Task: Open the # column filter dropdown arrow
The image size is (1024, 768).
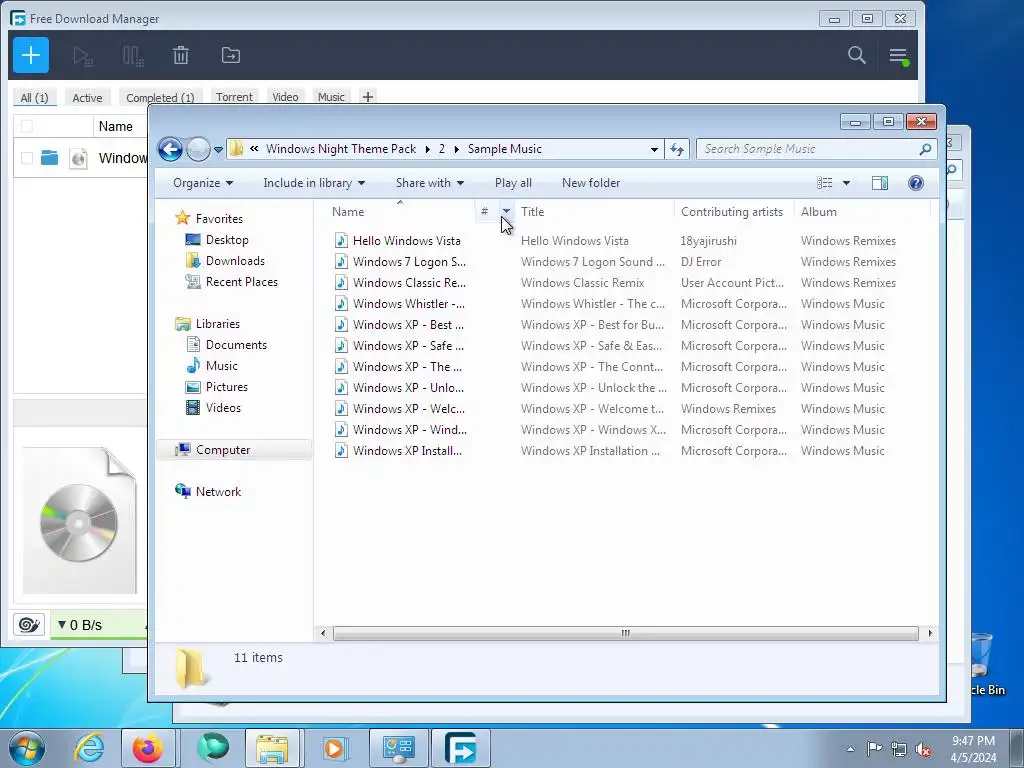Action: [506, 211]
